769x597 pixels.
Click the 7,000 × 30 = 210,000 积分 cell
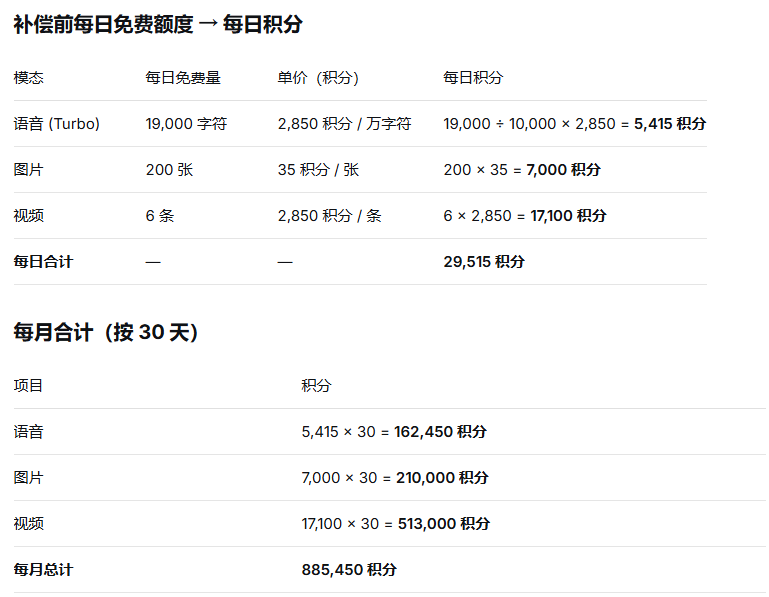tap(395, 478)
